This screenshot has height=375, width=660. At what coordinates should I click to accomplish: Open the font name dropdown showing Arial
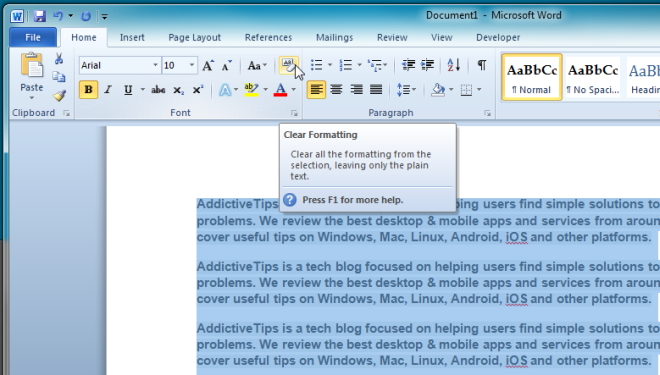[x=155, y=65]
